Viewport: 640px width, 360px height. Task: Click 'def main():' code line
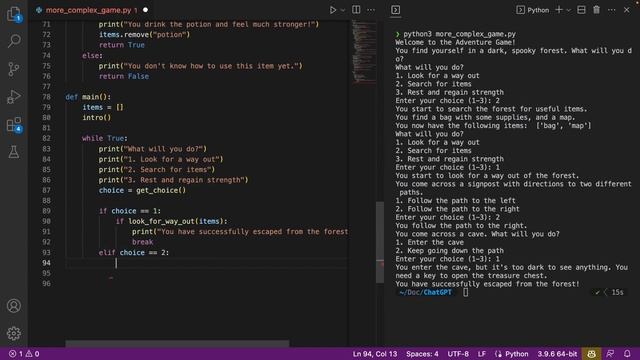click(x=88, y=97)
